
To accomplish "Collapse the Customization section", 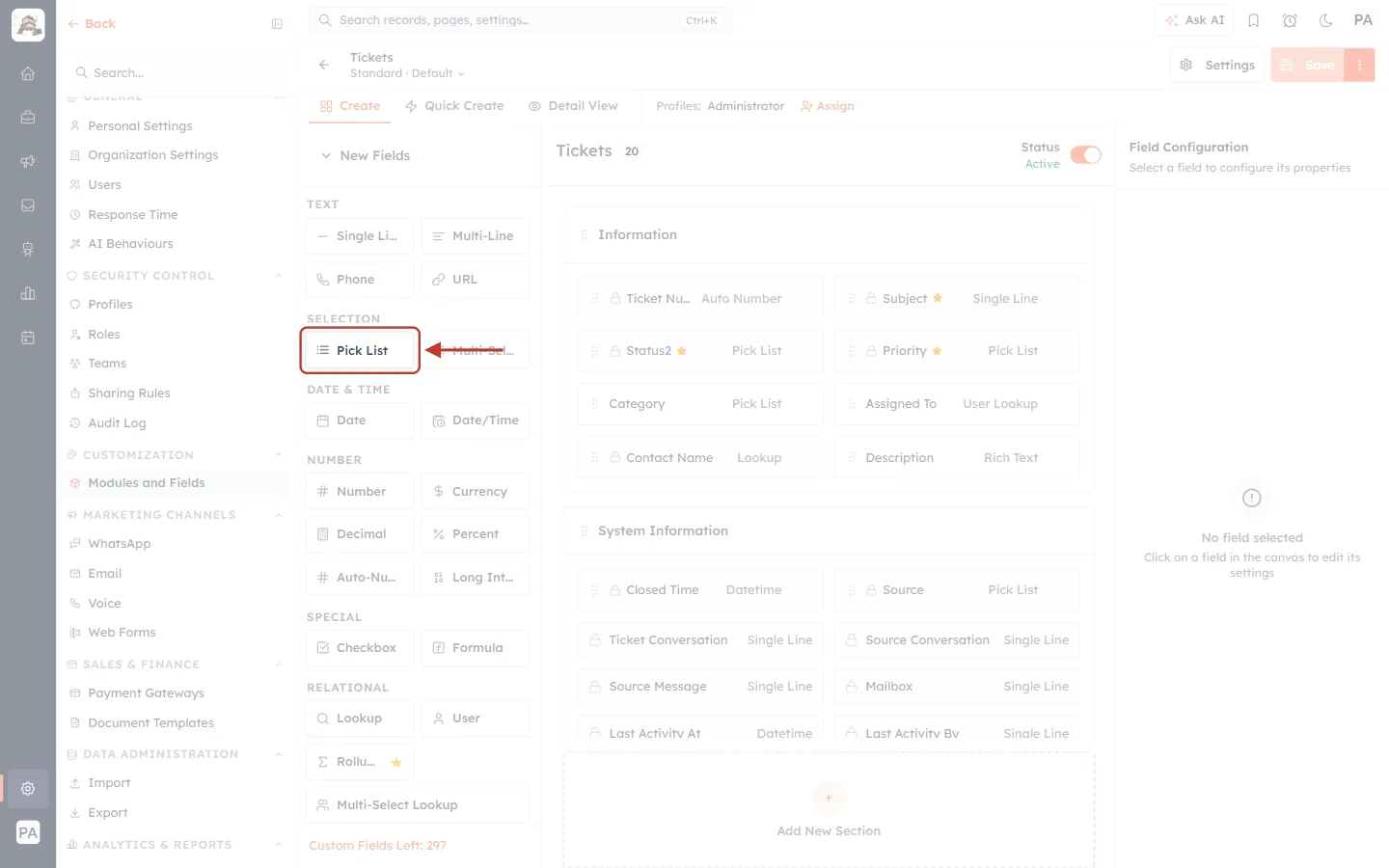I will (x=279, y=455).
